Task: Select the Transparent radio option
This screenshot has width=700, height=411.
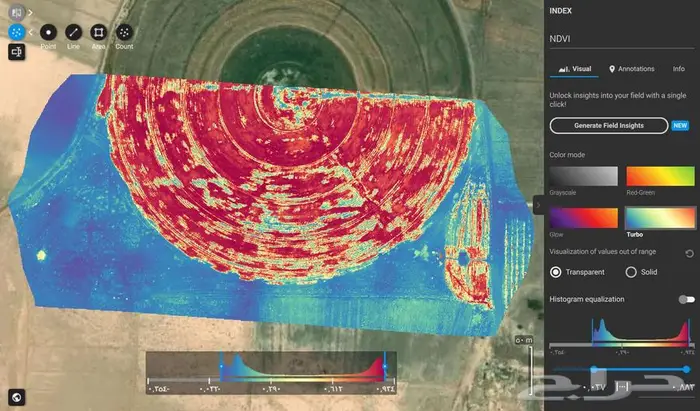Action: 557,272
